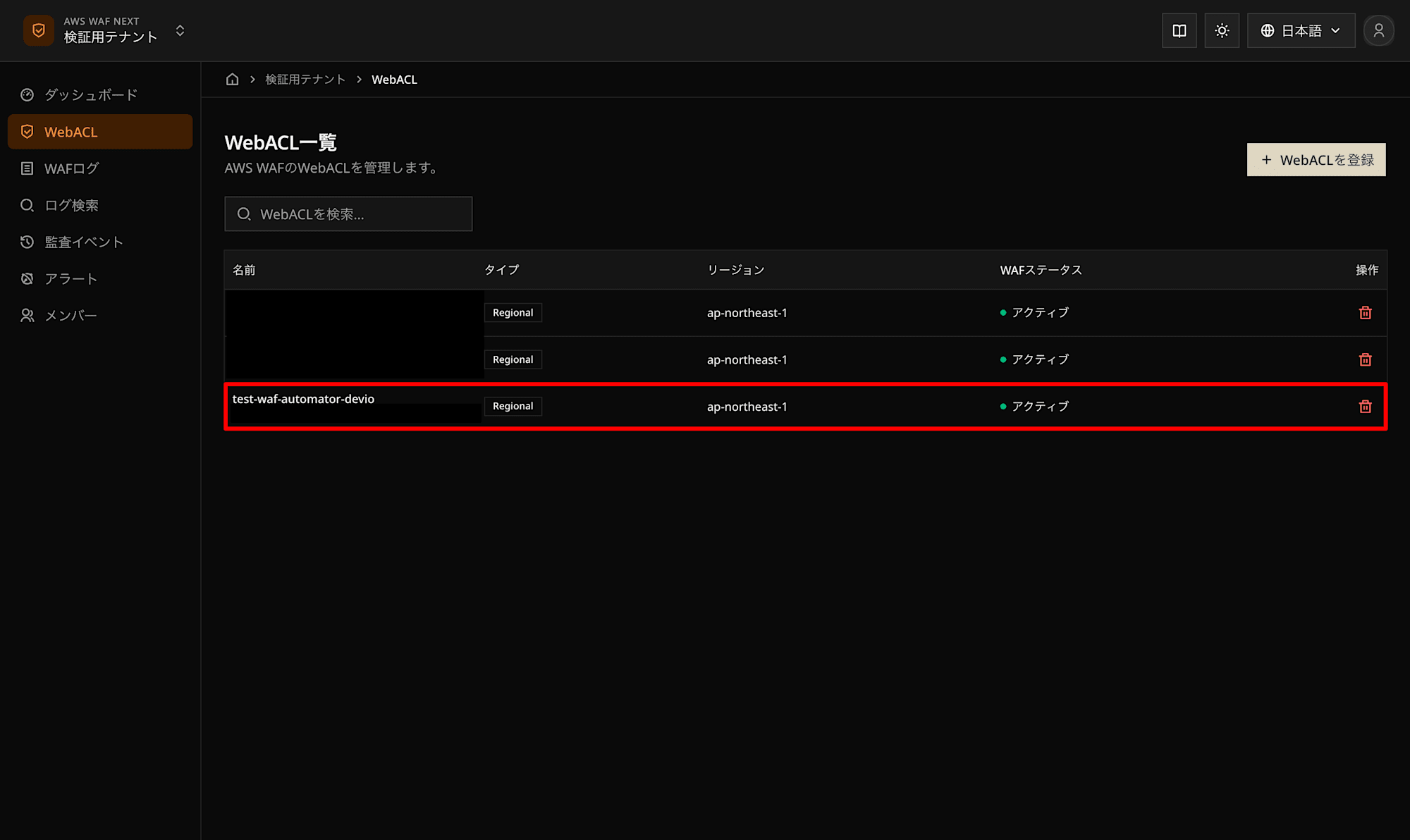Image resolution: width=1410 pixels, height=840 pixels.
Task: Click the AWS WAF NEXT shield logo
Action: pyautogui.click(x=39, y=30)
